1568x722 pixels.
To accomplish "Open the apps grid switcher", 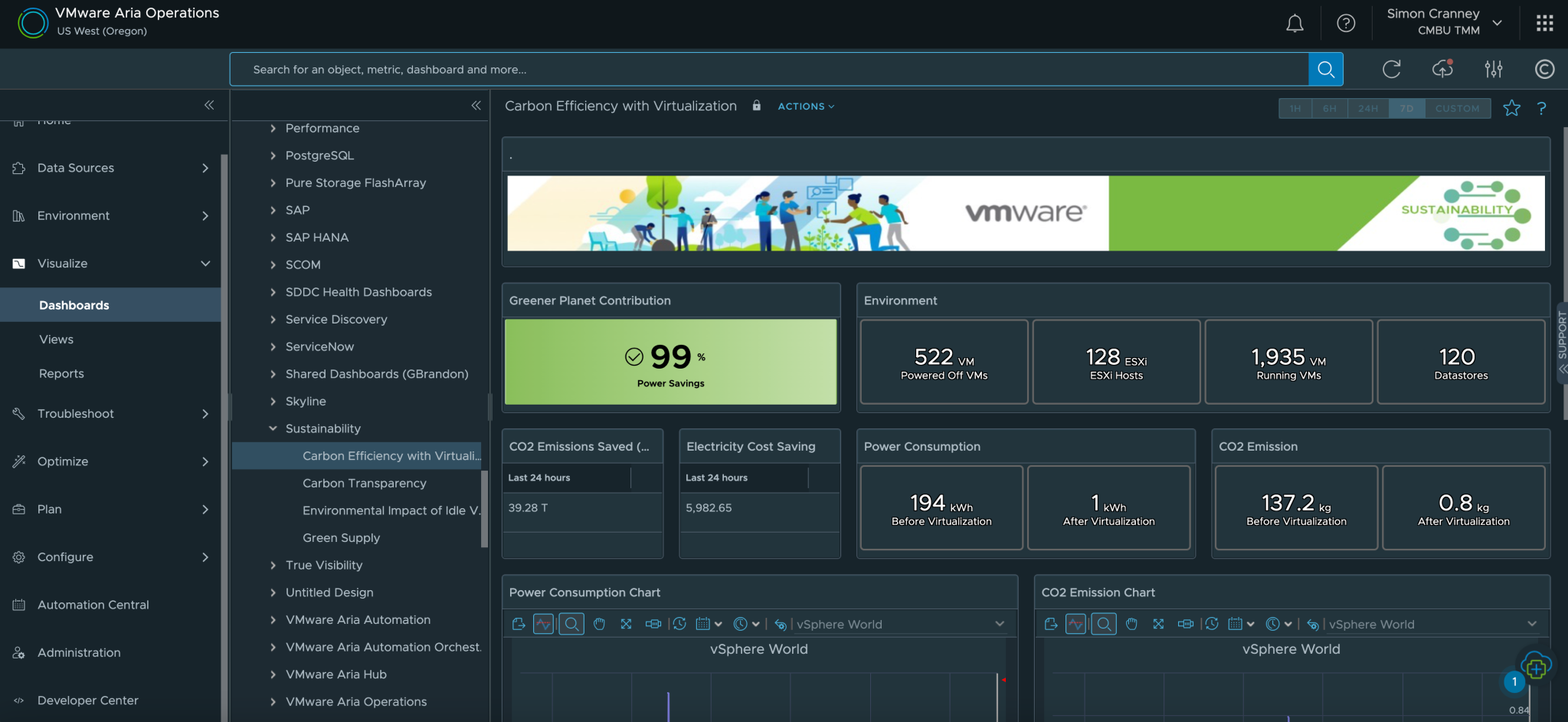I will [x=1544, y=23].
